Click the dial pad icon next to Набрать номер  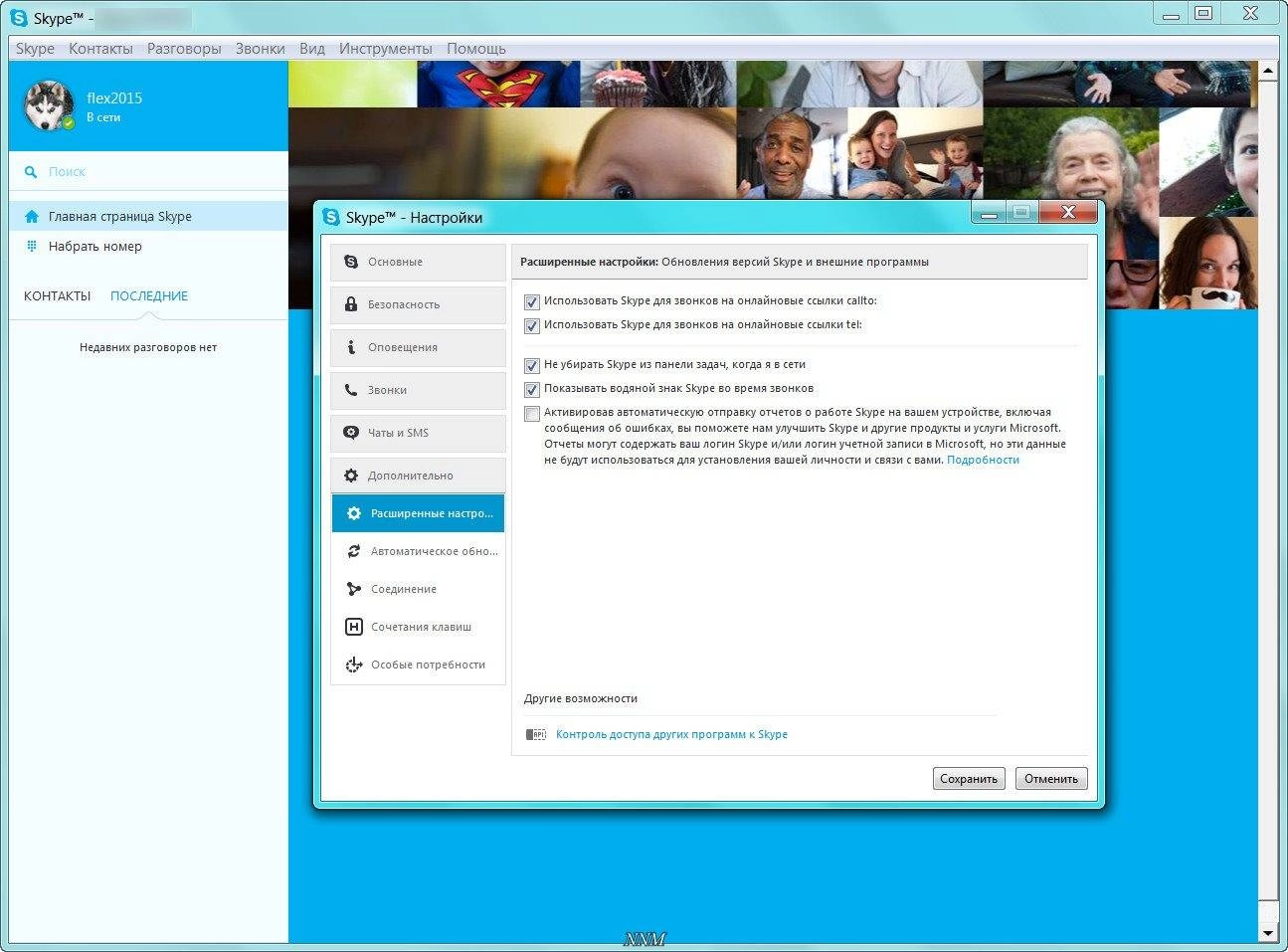point(32,246)
